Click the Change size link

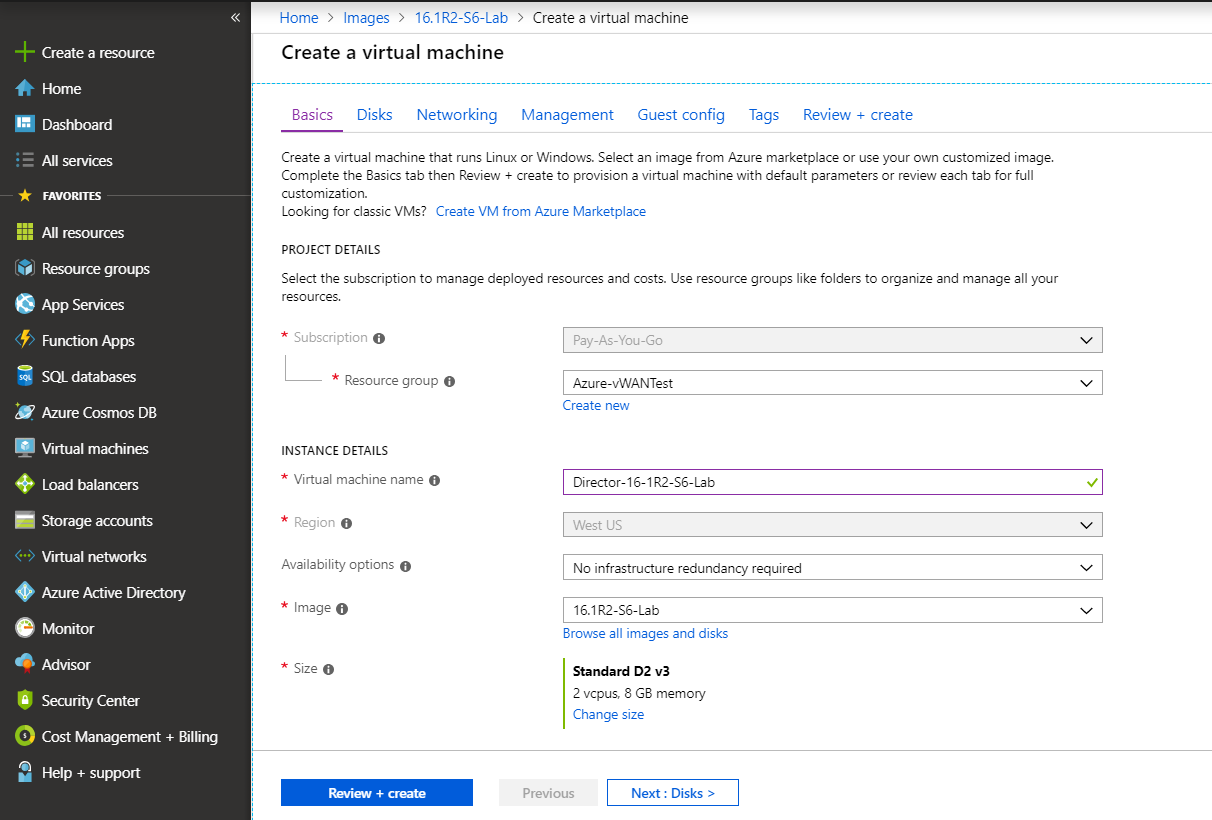(608, 714)
